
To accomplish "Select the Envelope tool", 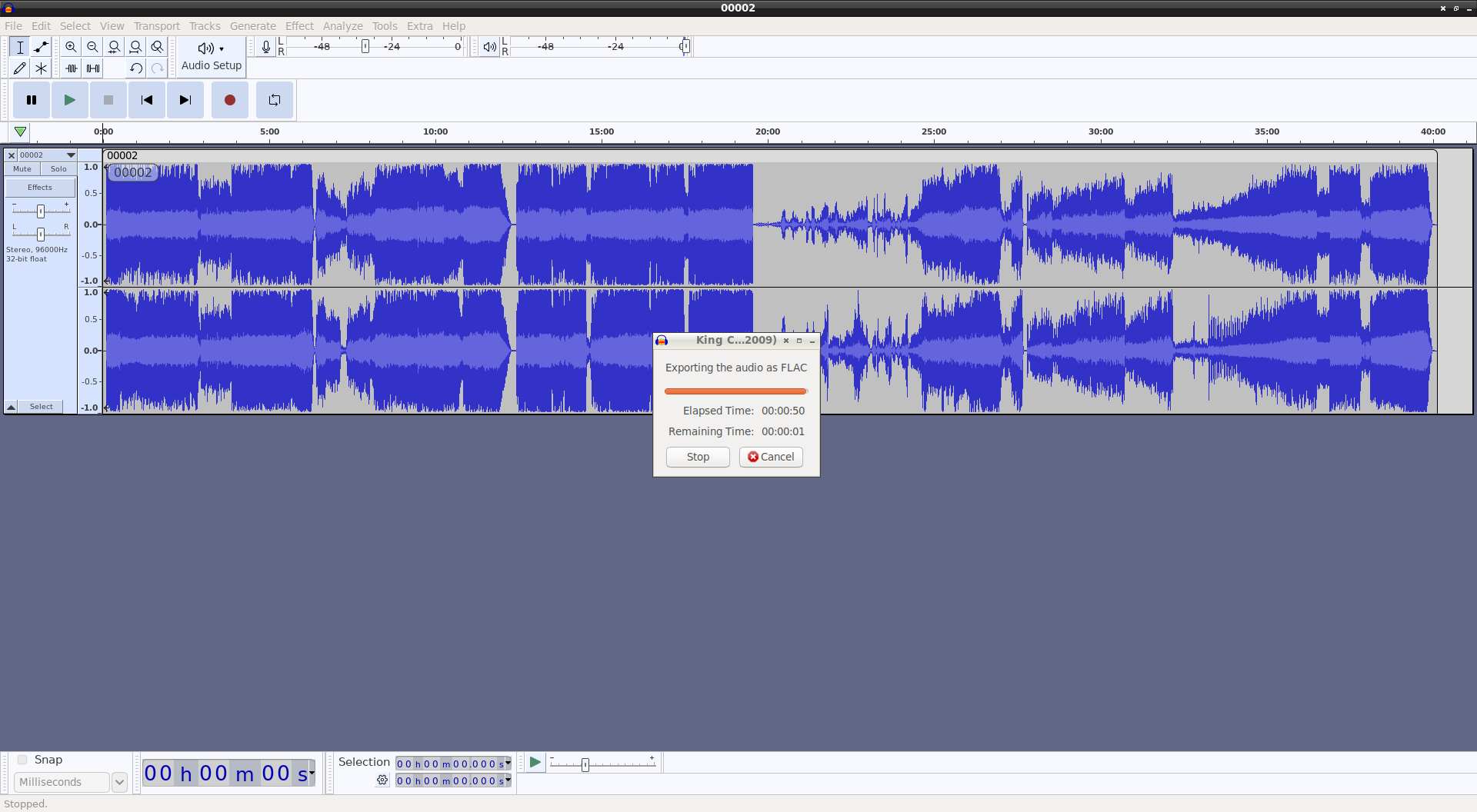I will tap(42, 47).
